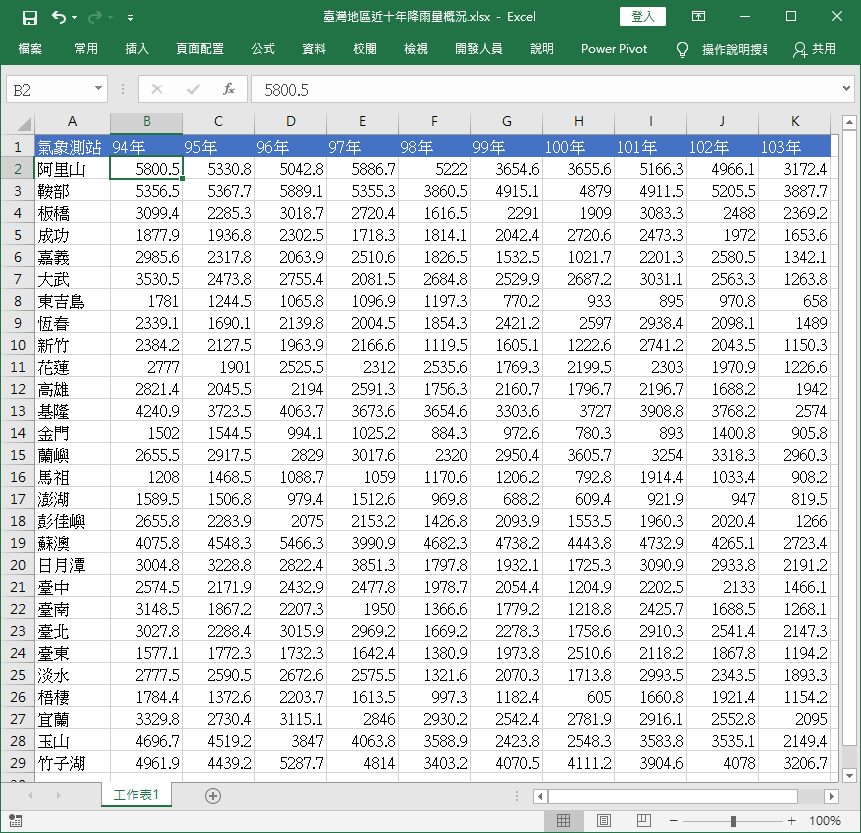
Task: Click the Cancel X icon in formula bar
Action: click(157, 89)
